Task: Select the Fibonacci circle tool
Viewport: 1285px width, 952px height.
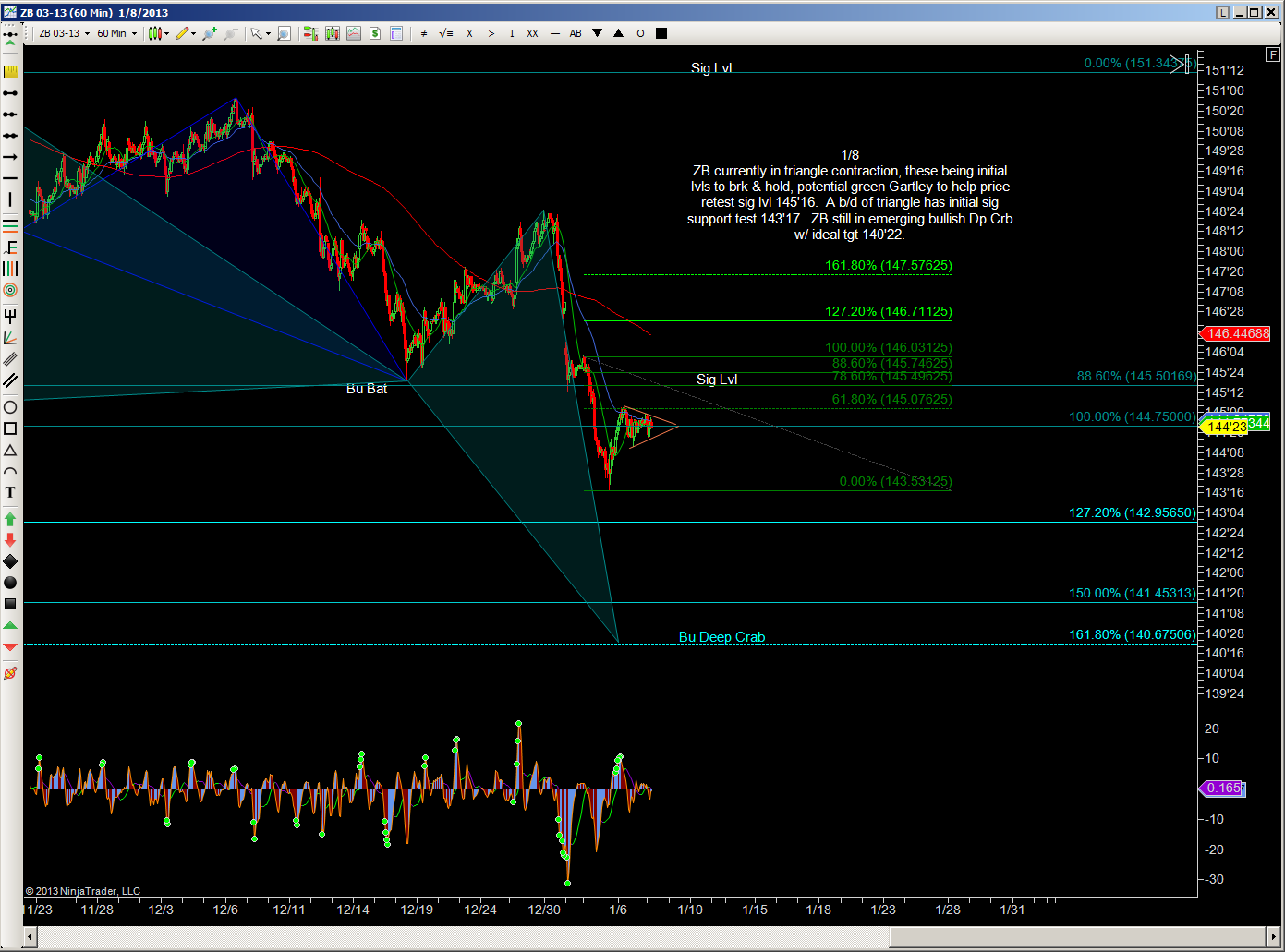Action: click(x=10, y=290)
